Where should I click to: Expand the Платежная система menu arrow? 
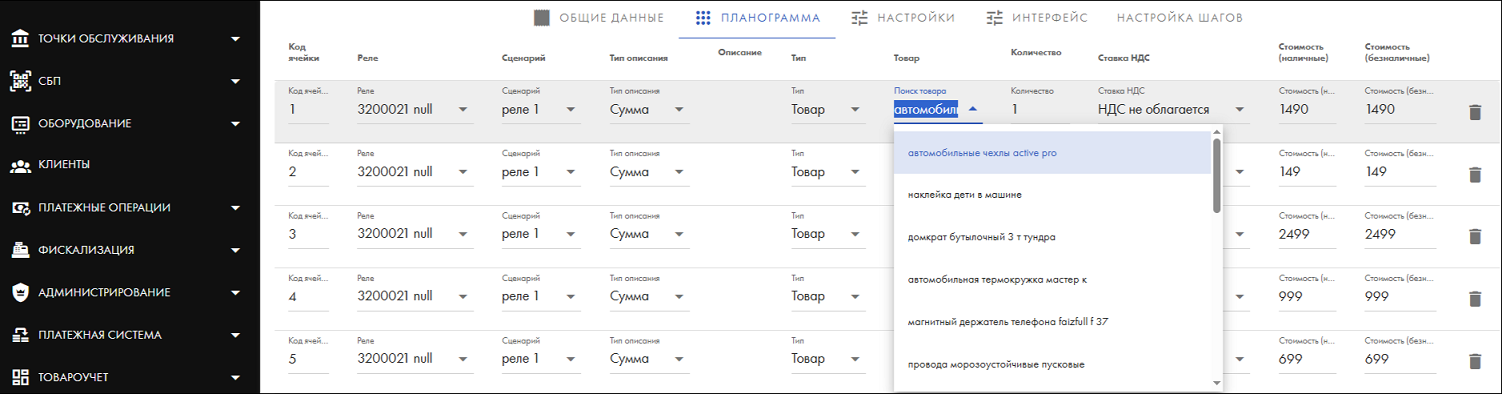tap(236, 335)
